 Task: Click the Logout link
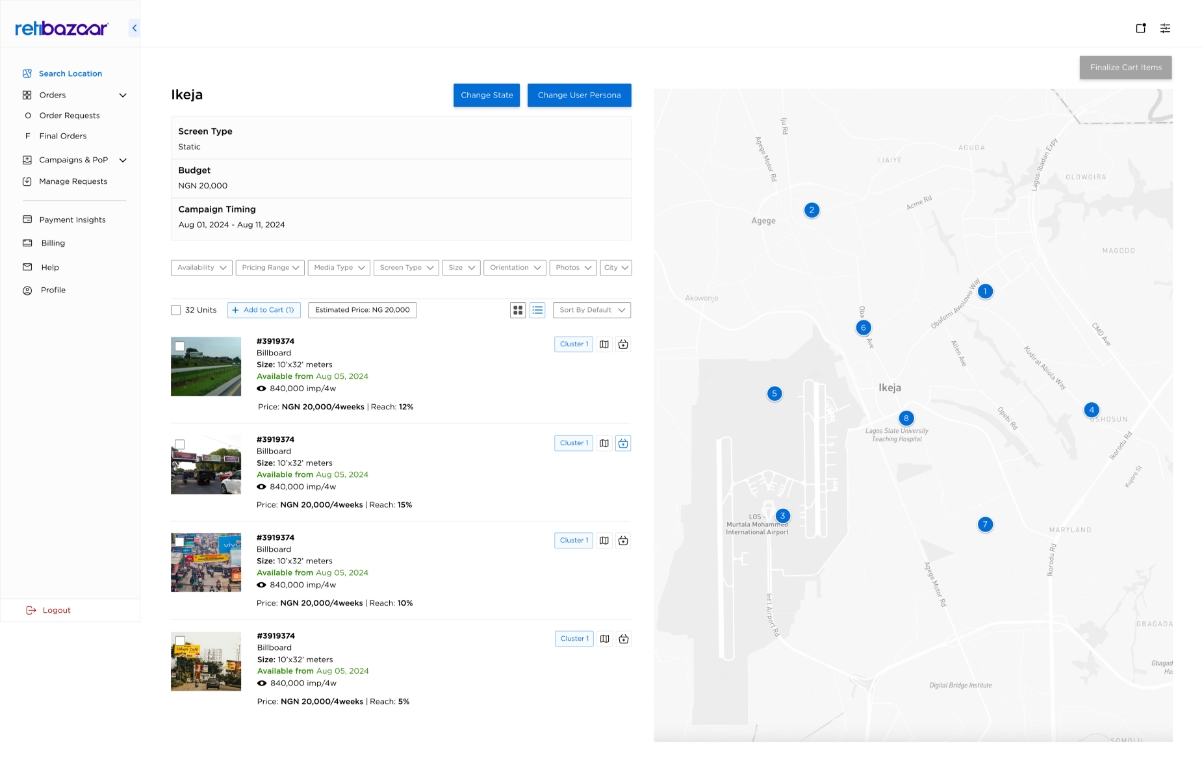tap(56, 610)
